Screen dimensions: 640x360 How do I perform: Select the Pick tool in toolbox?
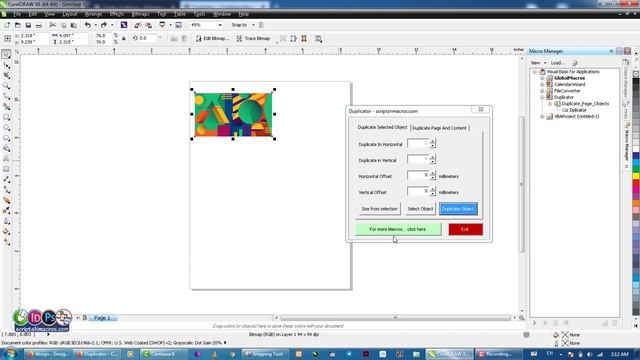[6, 54]
